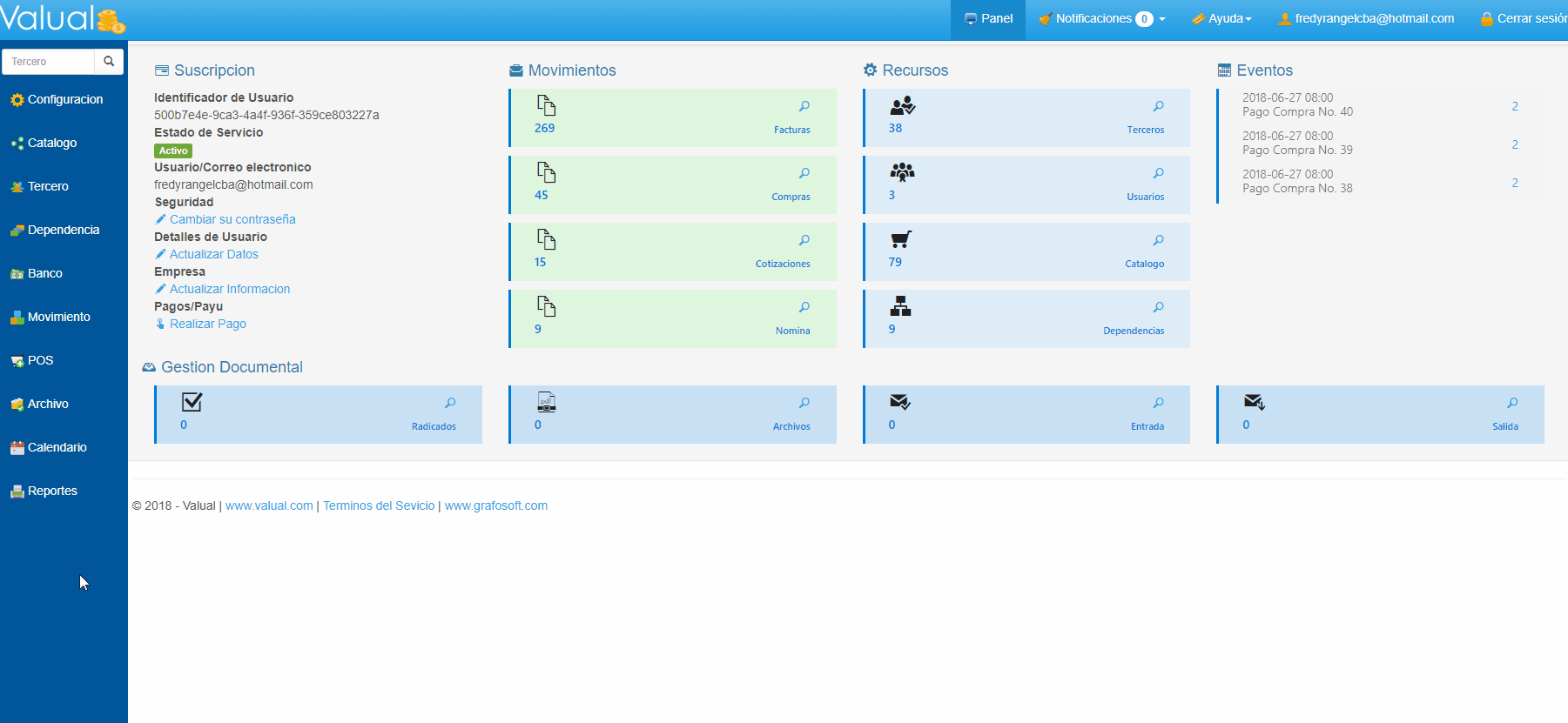Click the Salida envelope icon
Image resolution: width=1568 pixels, height=723 pixels.
1254,402
